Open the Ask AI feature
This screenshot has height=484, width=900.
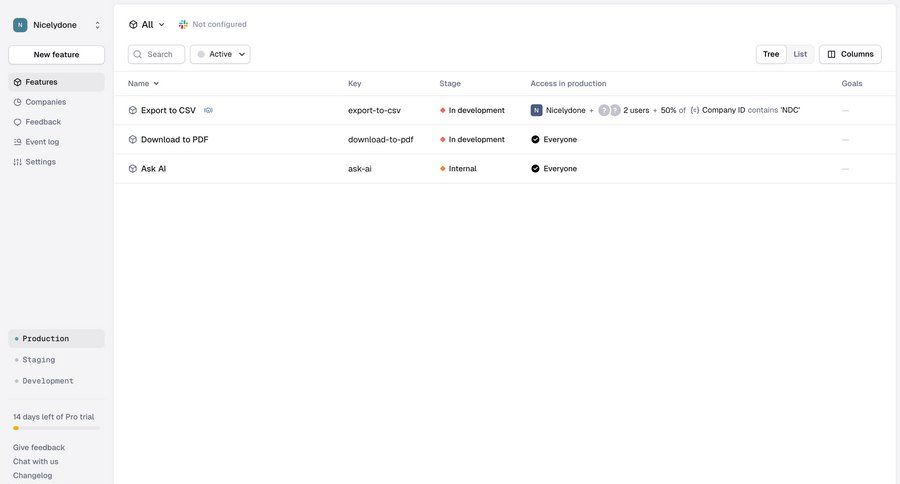[x=153, y=169]
